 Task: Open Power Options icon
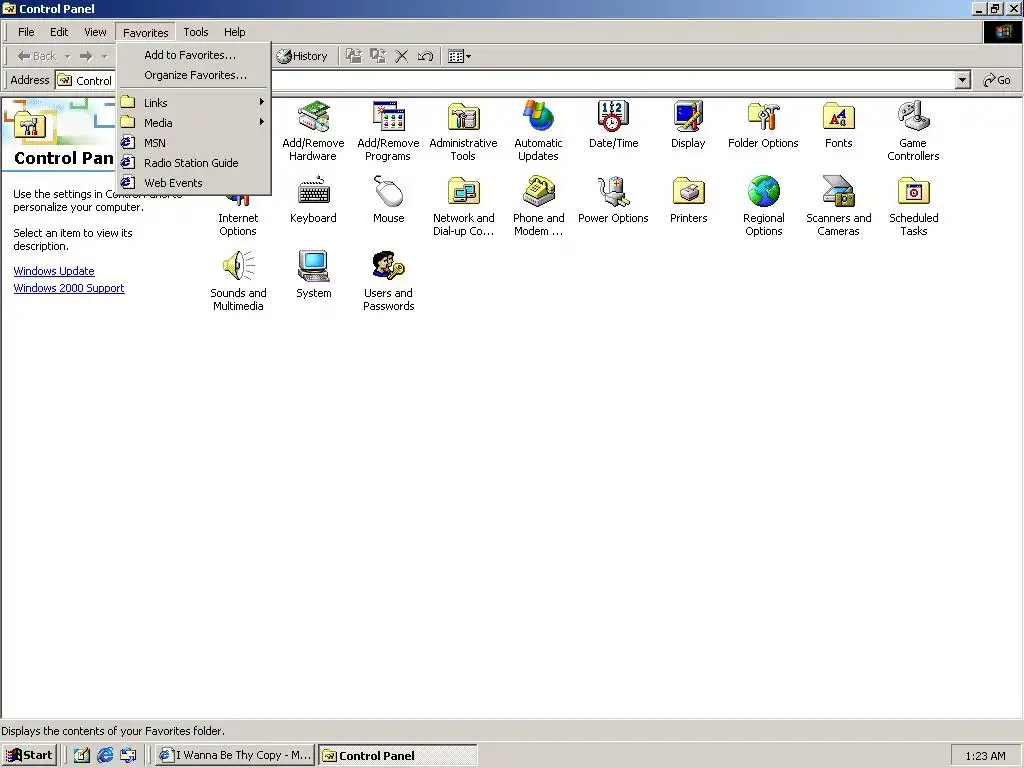(613, 200)
